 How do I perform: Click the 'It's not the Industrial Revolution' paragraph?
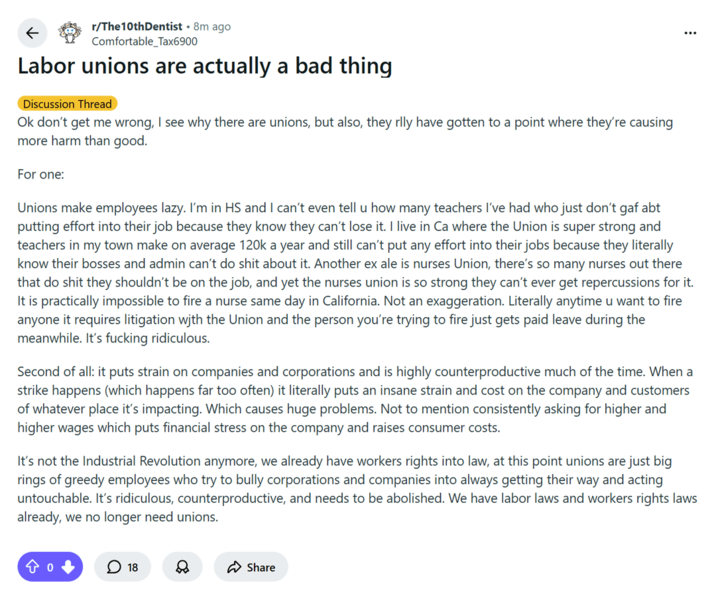point(345,490)
